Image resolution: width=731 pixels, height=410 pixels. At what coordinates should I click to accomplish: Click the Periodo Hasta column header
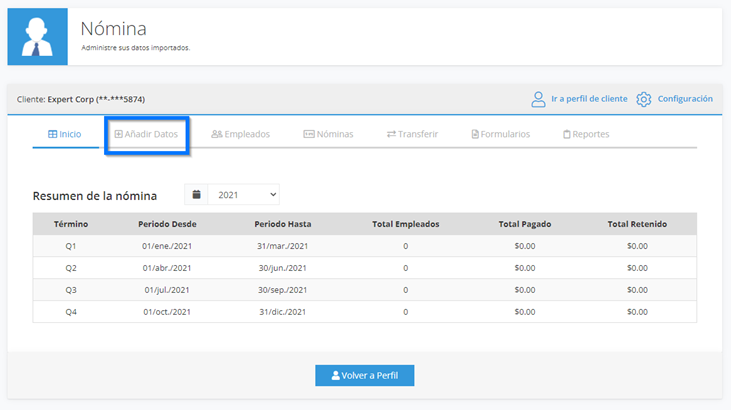click(x=283, y=224)
